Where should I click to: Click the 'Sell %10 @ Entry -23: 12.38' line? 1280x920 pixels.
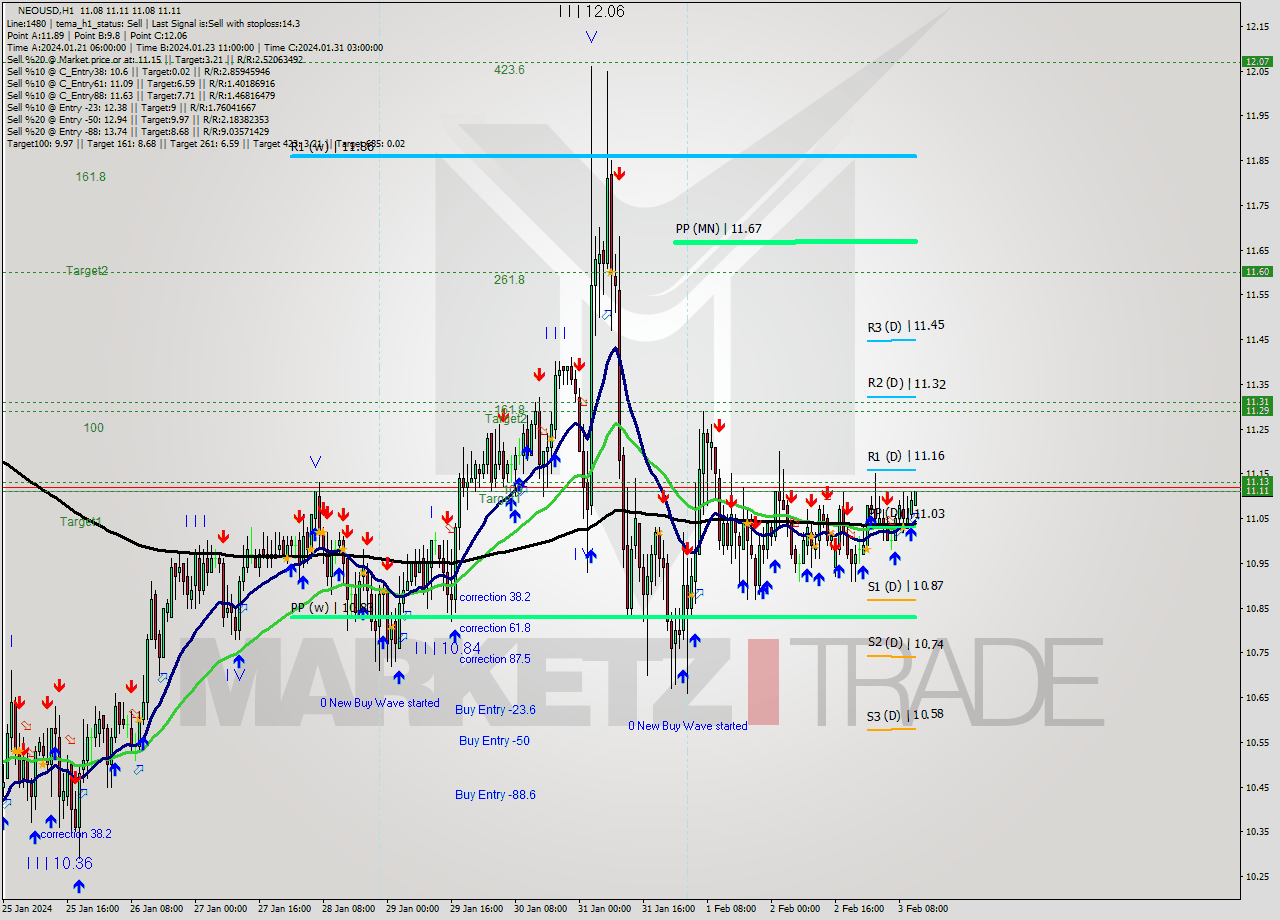coord(131,107)
